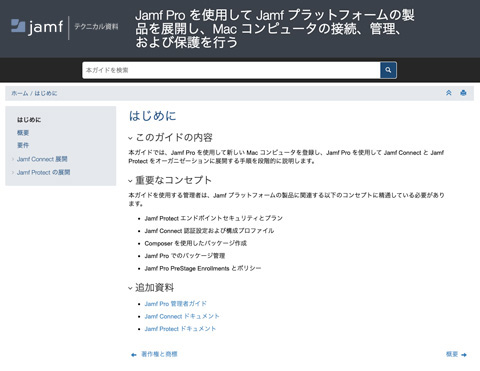Expand the Jamf Protect の展開 sidebar arrow

pos(13,172)
